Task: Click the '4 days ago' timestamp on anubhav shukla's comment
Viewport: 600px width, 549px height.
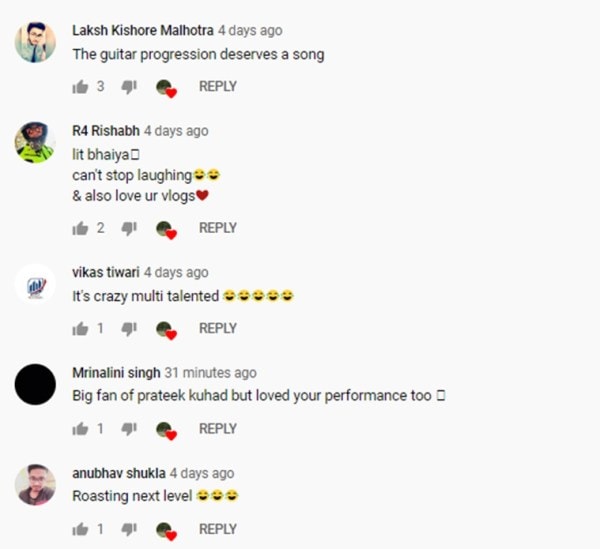Action: [x=202, y=473]
